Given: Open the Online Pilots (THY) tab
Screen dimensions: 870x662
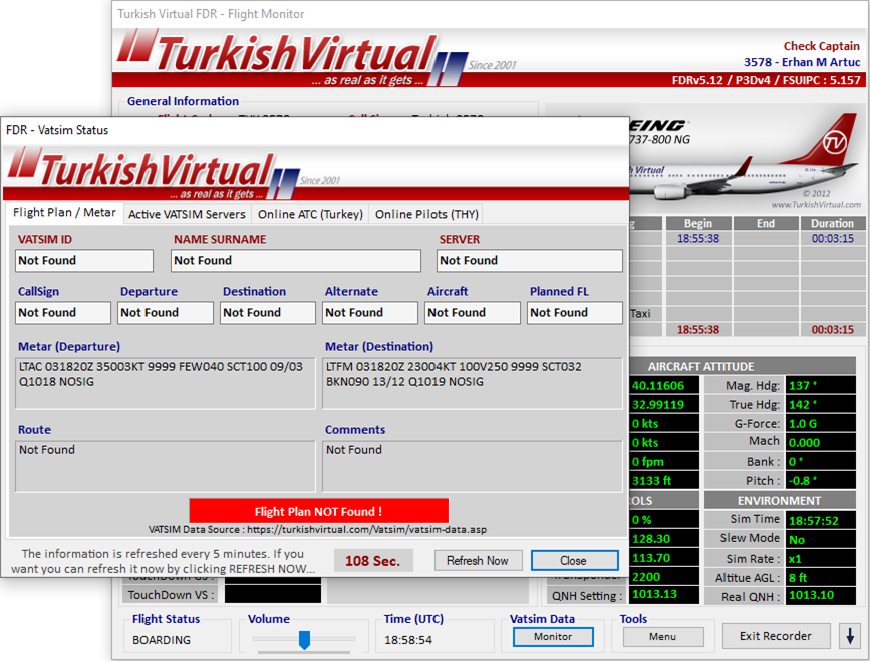Looking at the screenshot, I should coord(427,214).
